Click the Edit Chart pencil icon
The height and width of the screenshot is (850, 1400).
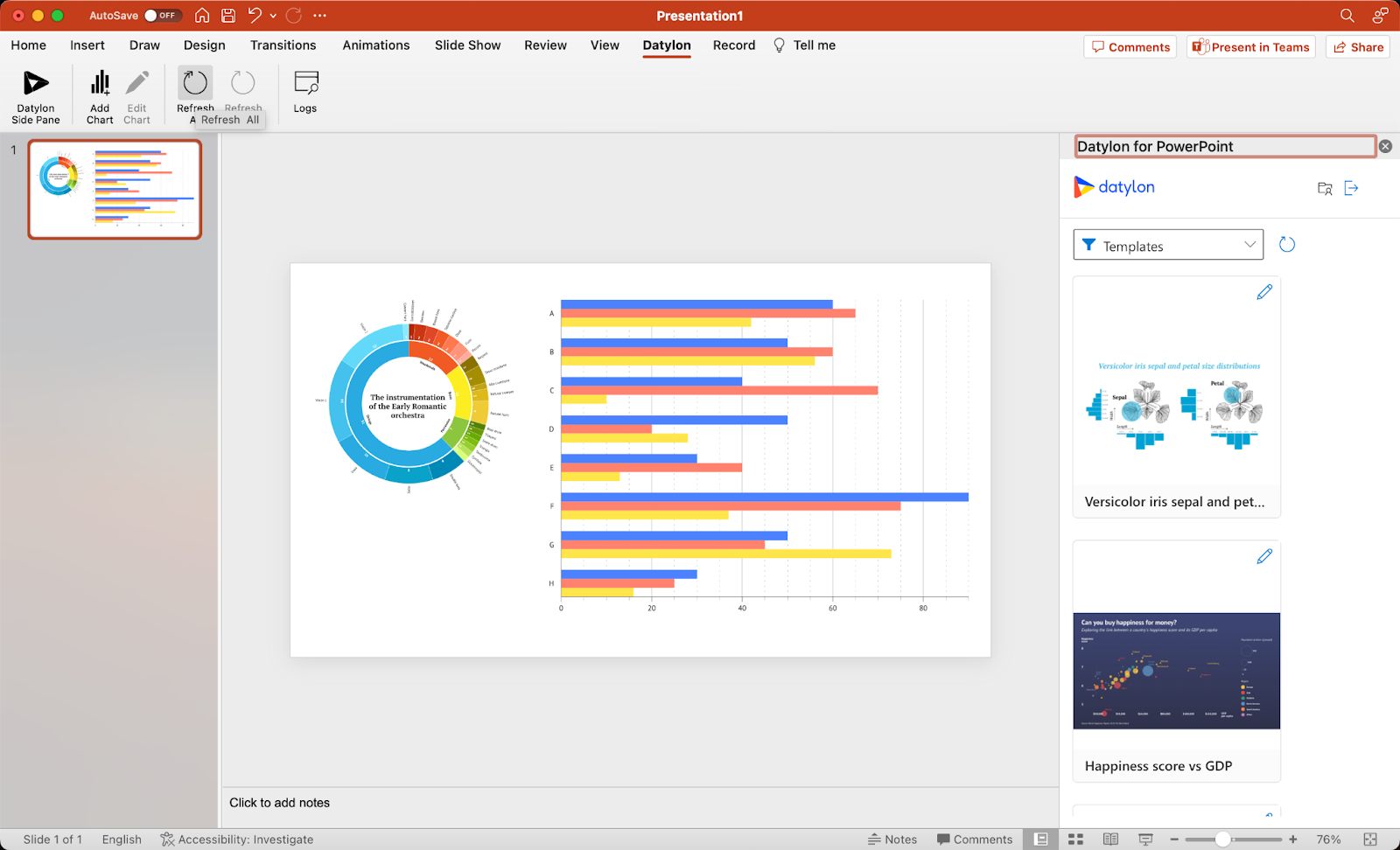coord(136,83)
